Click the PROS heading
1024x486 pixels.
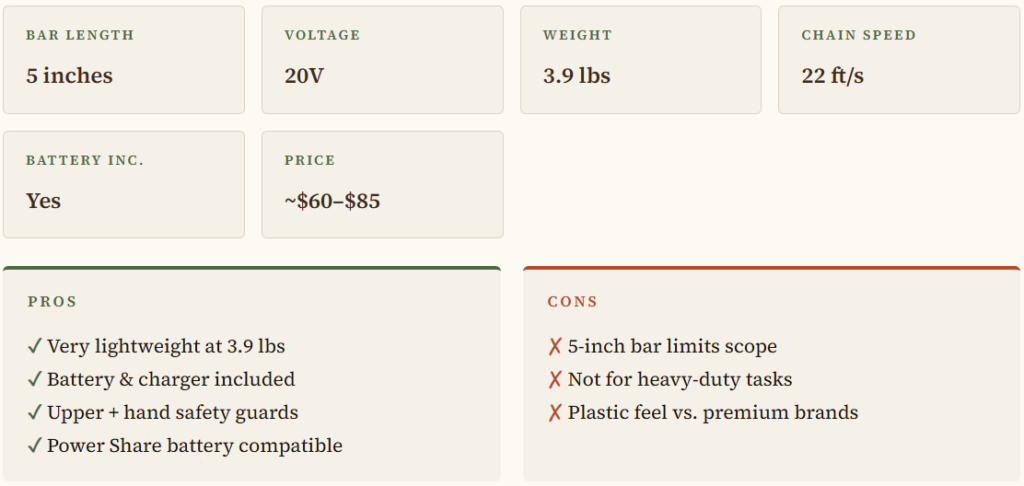point(52,301)
